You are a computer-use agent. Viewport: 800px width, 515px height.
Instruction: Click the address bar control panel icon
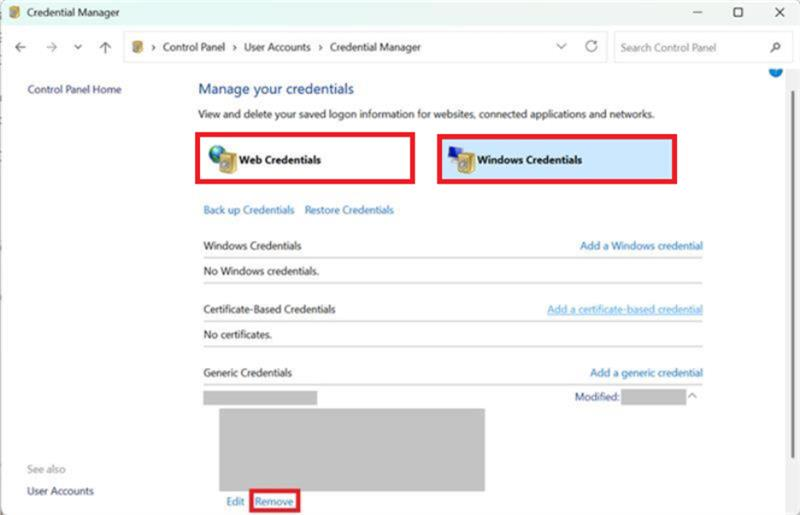[x=137, y=47]
